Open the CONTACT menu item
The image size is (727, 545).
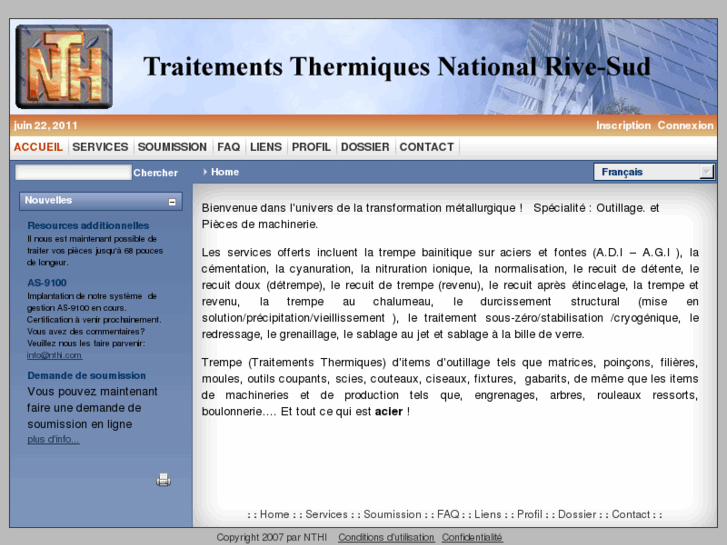tap(427, 147)
